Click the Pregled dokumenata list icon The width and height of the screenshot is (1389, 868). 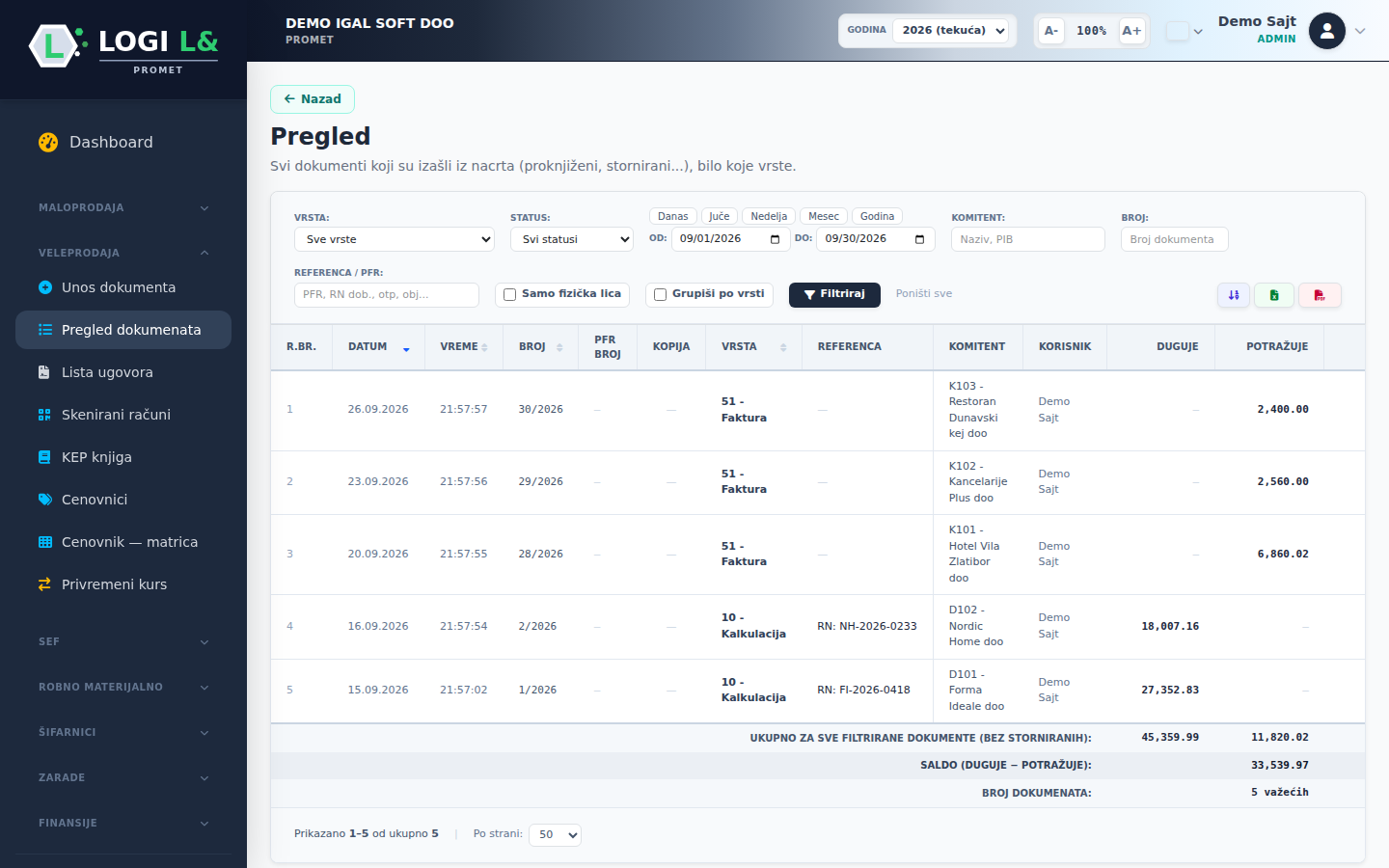[44, 330]
